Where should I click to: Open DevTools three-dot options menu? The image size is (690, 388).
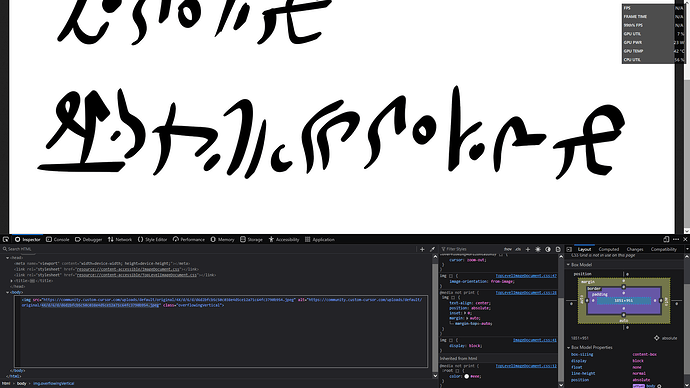pos(675,239)
